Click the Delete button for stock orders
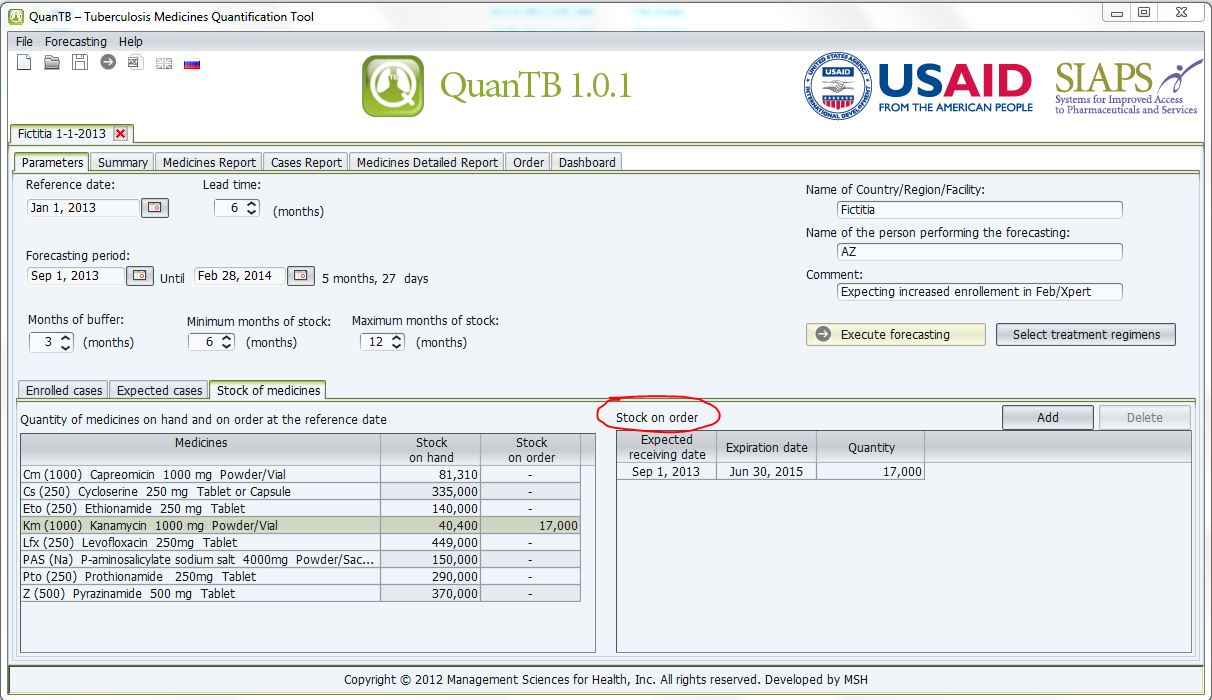This screenshot has width=1212, height=700. 1145,417
